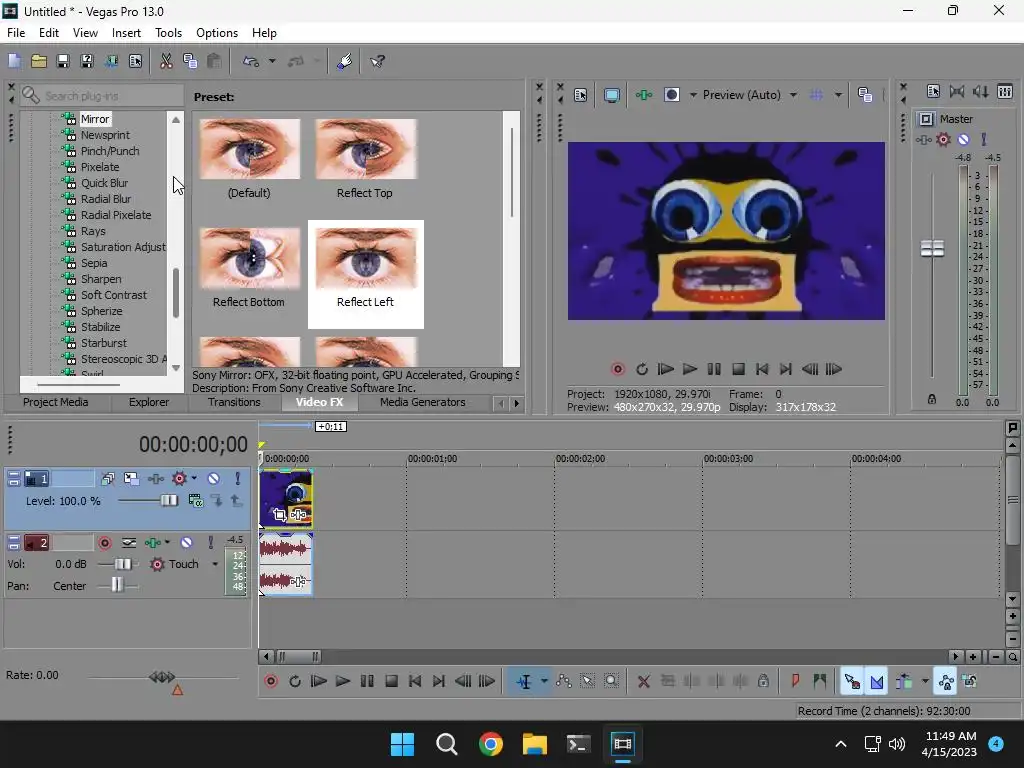Screen dimensions: 1024x768
Task: Select the Zoom Edit tool magnifier
Action: pyautogui.click(x=611, y=682)
